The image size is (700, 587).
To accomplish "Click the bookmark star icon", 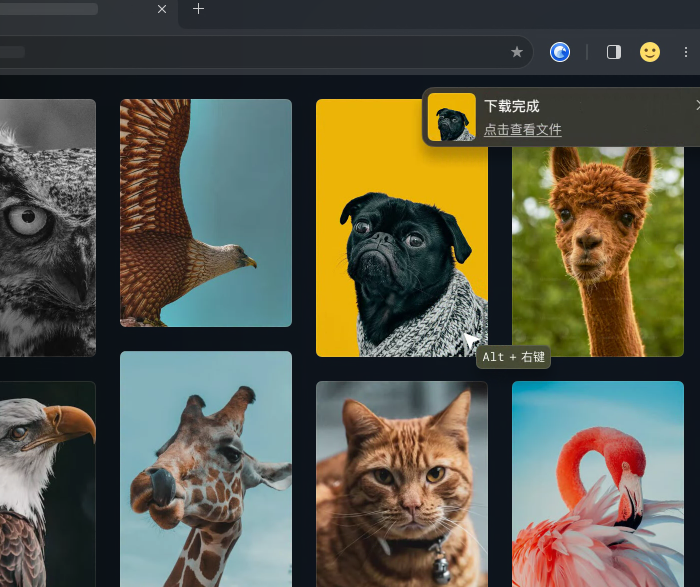I will coord(517,52).
